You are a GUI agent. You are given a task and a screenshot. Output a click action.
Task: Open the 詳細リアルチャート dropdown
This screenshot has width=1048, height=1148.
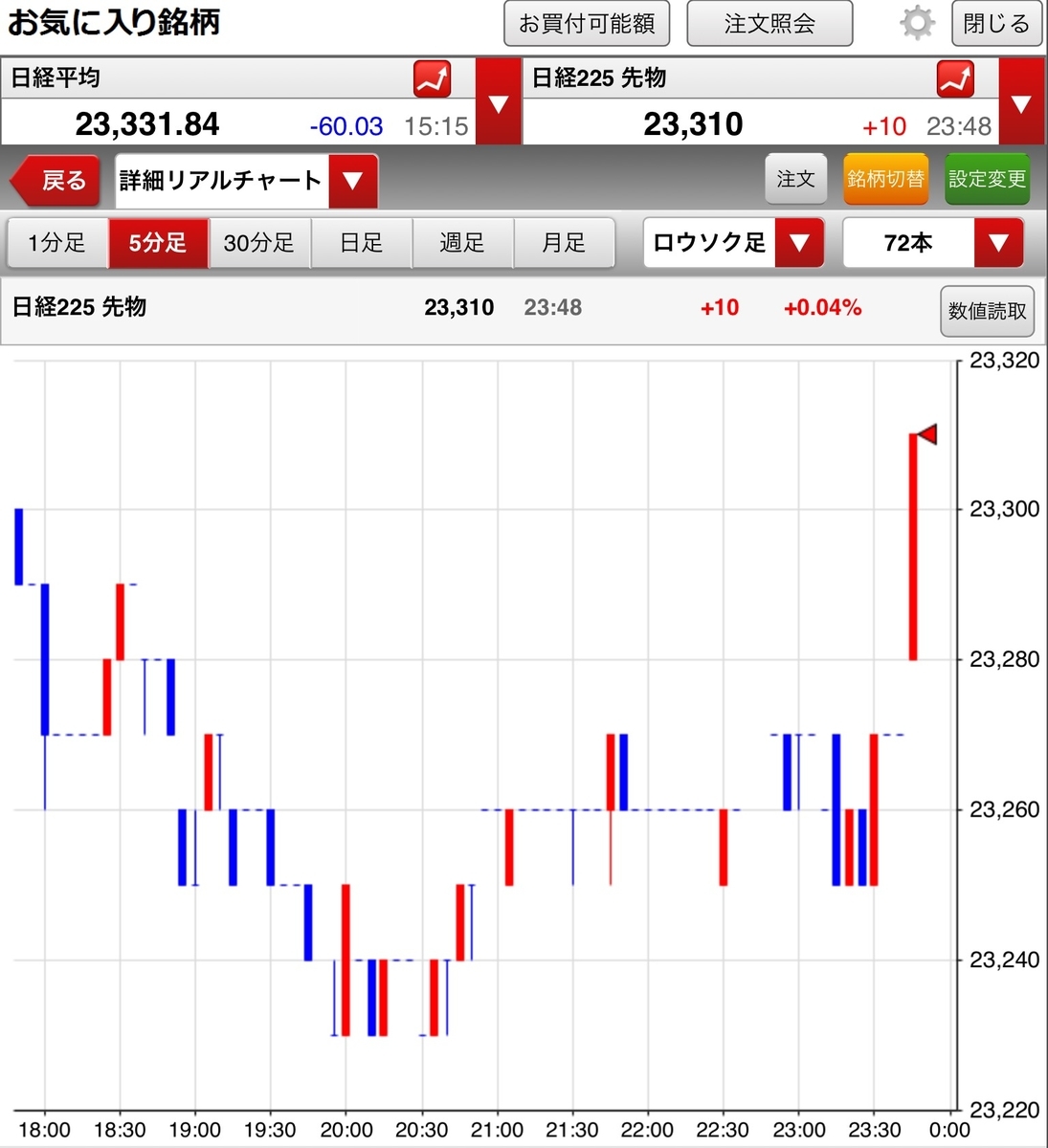pos(247,181)
